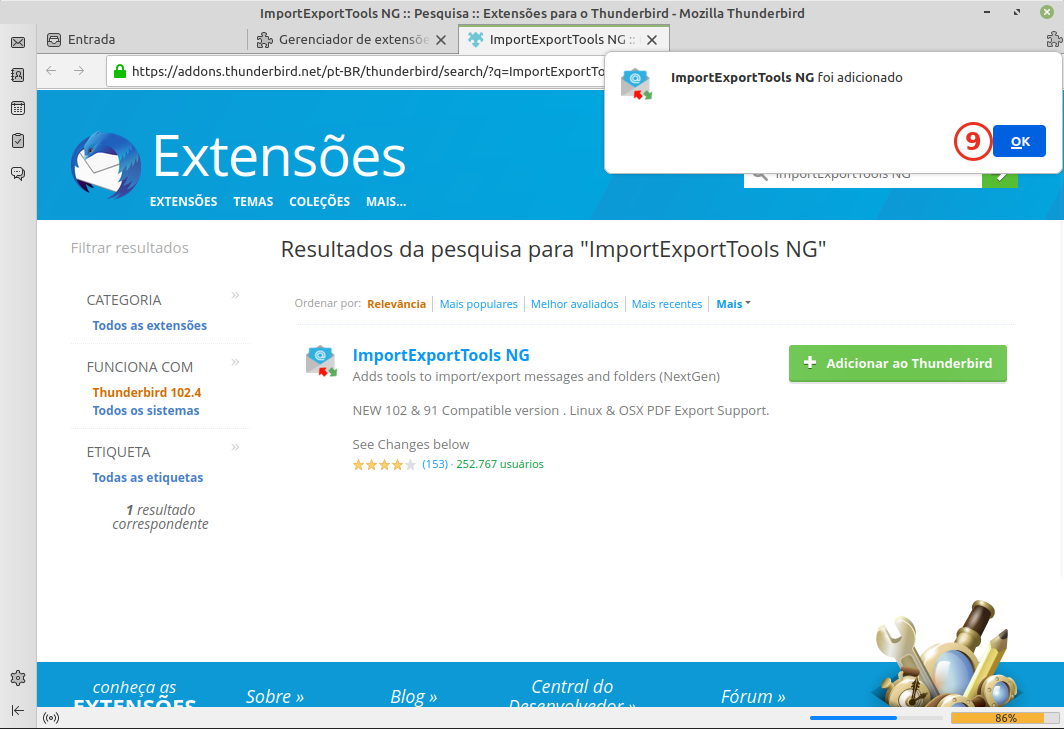Viewport: 1064px width, 729px height.
Task: Open the Tasks space icon
Action: 18,141
